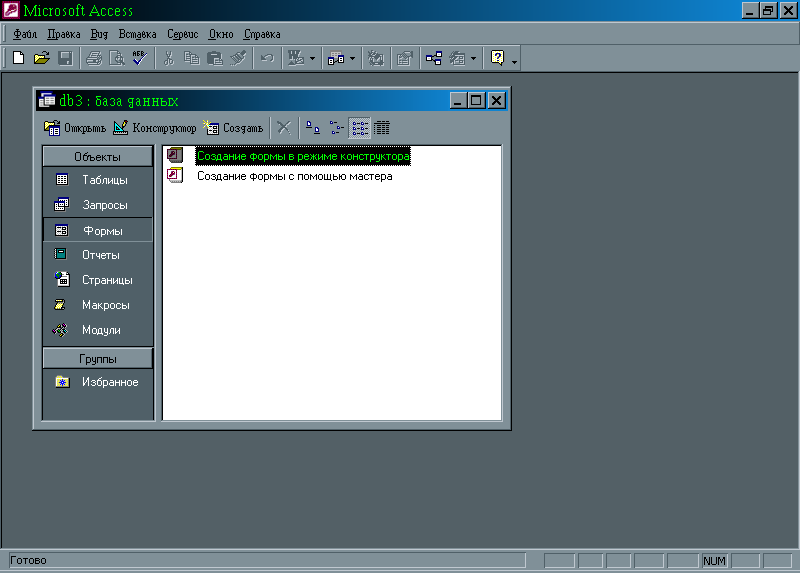Minimize the db3 database window
The height and width of the screenshot is (573, 800).
(x=459, y=101)
